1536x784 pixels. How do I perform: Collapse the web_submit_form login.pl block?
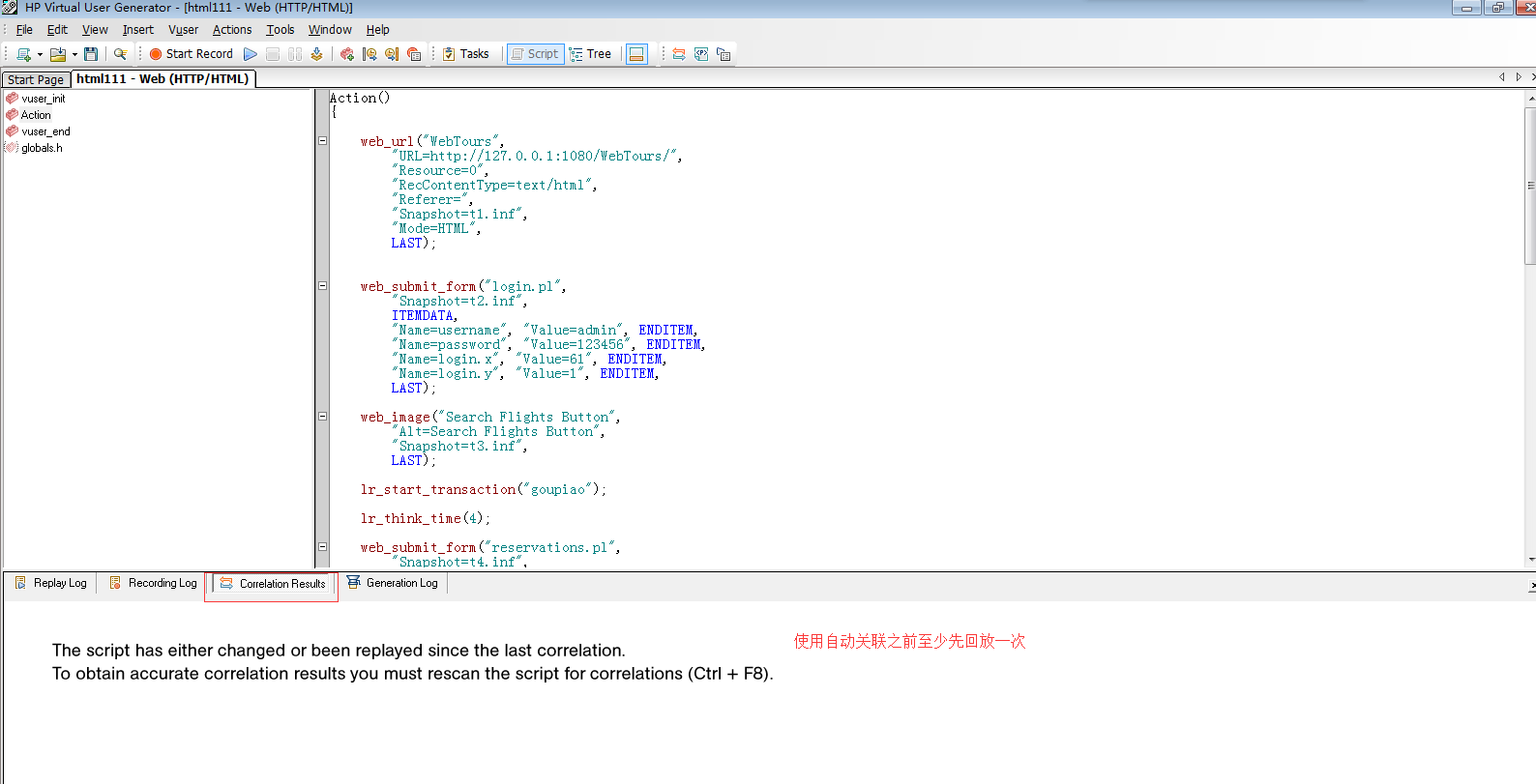click(x=322, y=286)
